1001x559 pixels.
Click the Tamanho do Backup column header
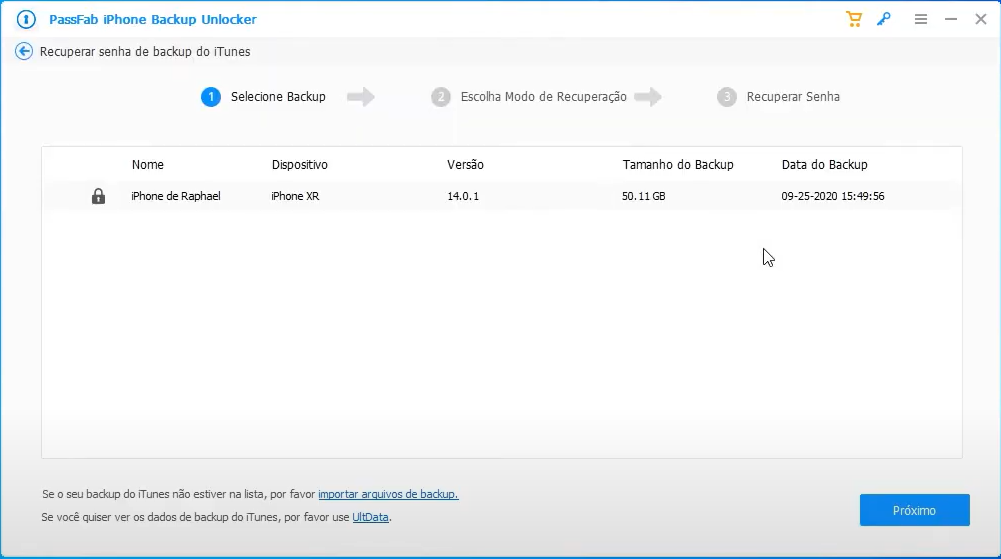pyautogui.click(x=678, y=165)
